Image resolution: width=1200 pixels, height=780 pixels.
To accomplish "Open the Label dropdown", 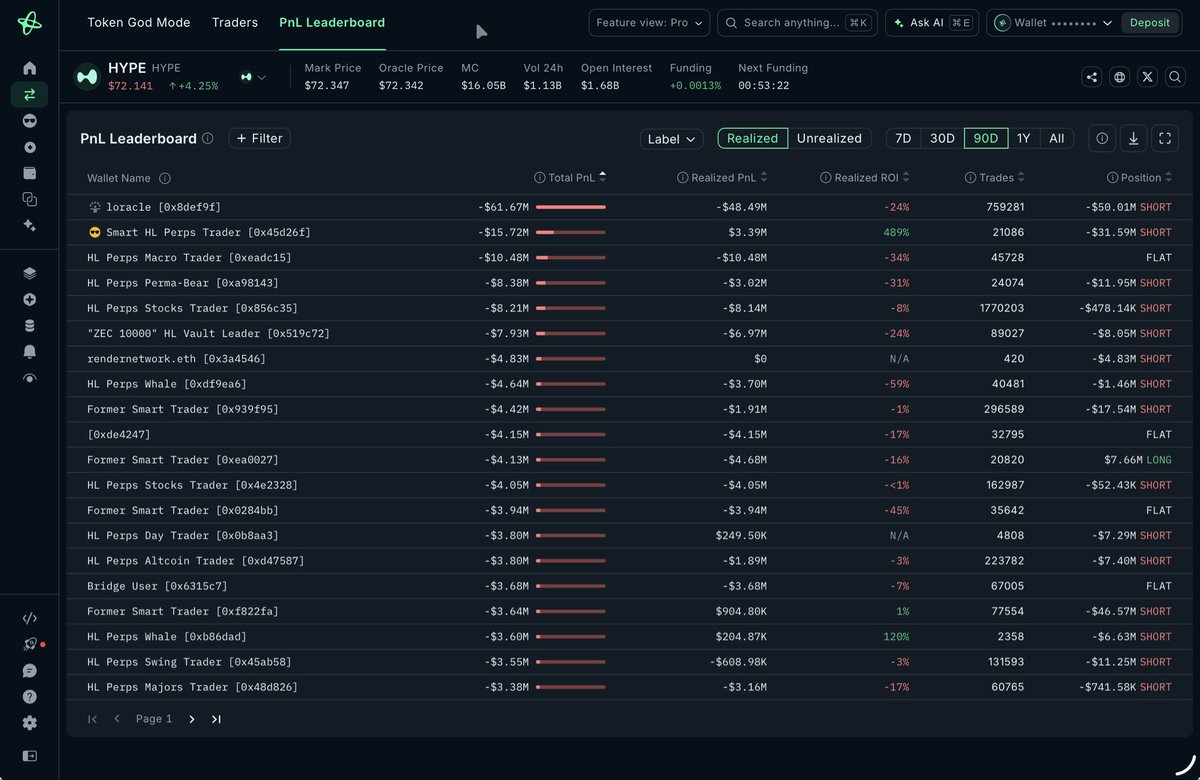I will (x=671, y=139).
